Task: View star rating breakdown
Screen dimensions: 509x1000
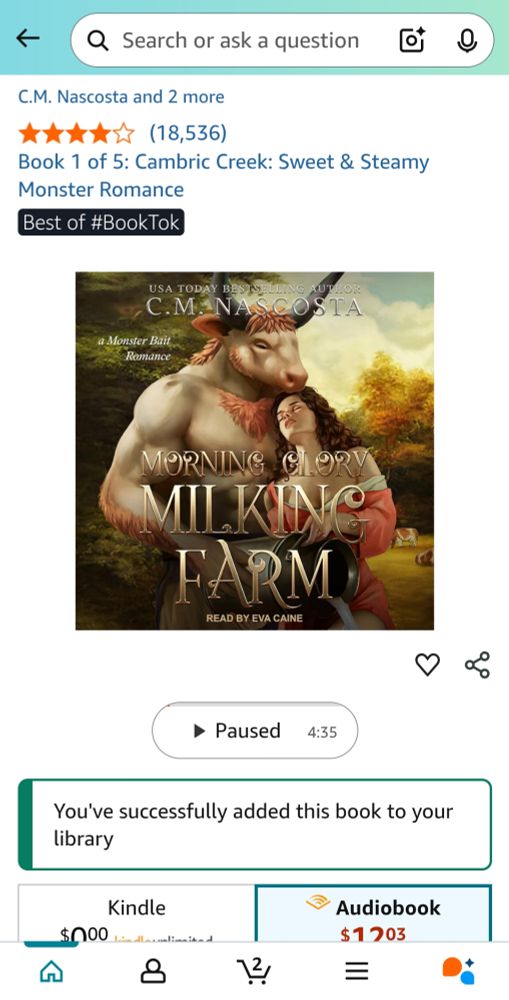Action: (x=77, y=133)
